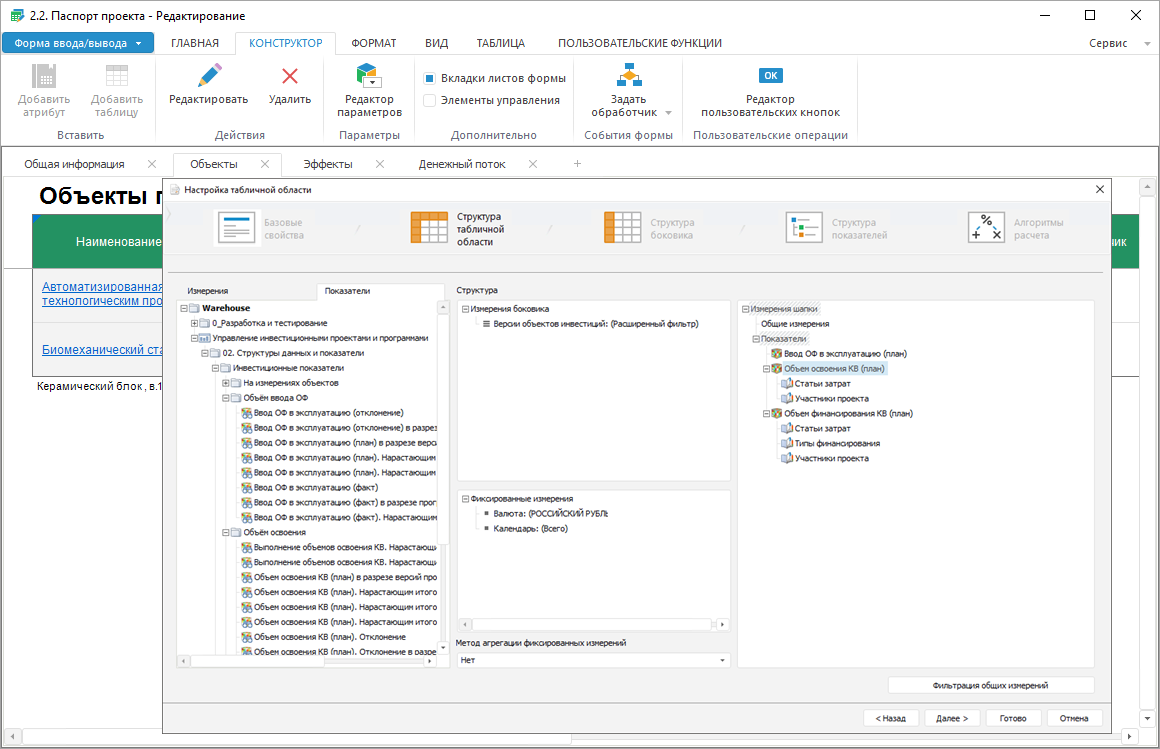Click fixed dimensions panel horizontal scrollbar
Image resolution: width=1160 pixels, height=749 pixels.
click(592, 625)
